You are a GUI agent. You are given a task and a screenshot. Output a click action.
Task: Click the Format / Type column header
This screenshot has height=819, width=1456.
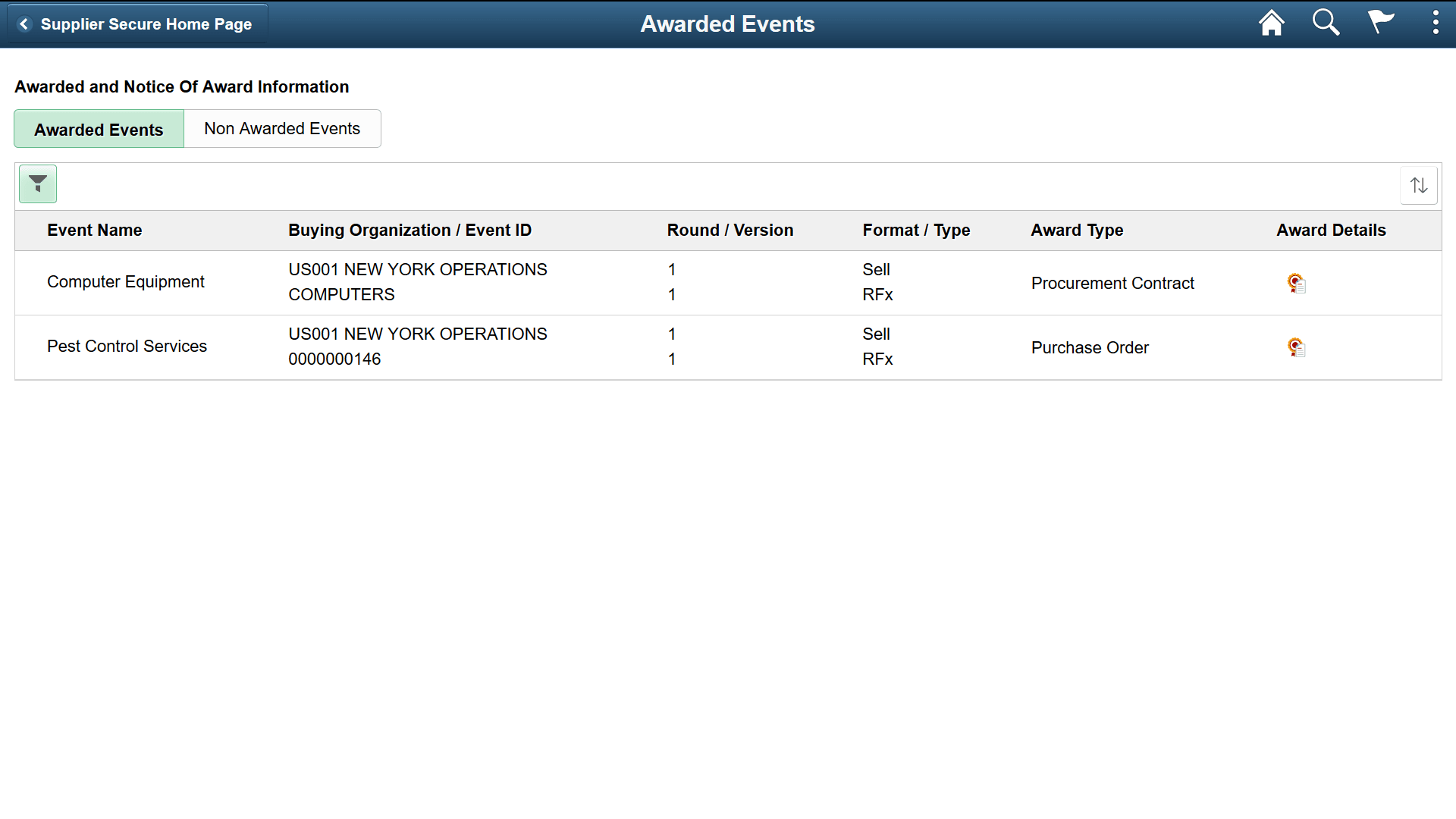(916, 230)
